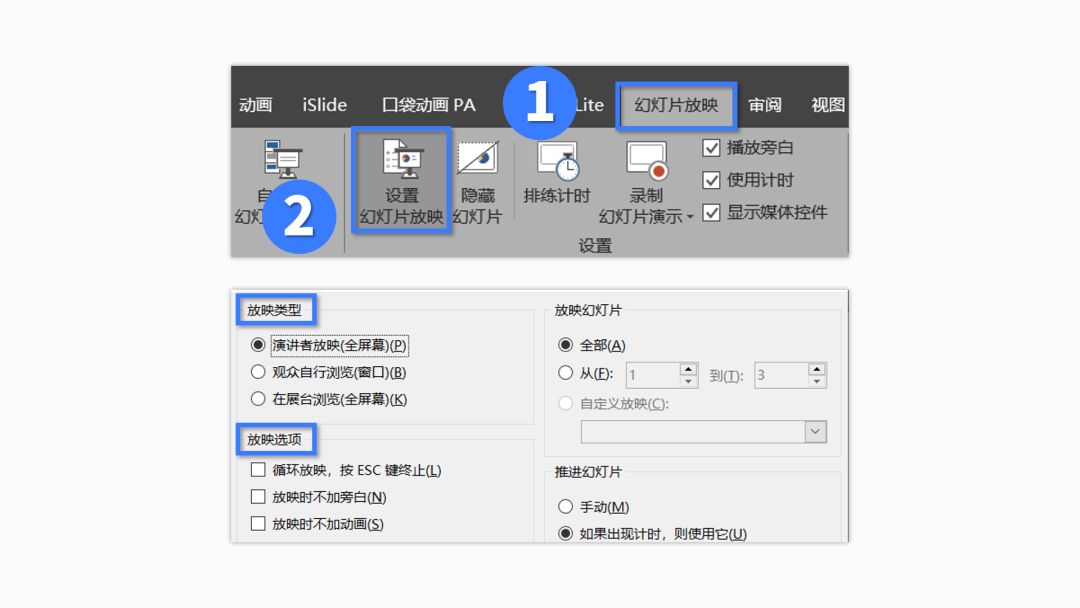Toggle the 显示媒体控件 checkbox

tap(712, 212)
